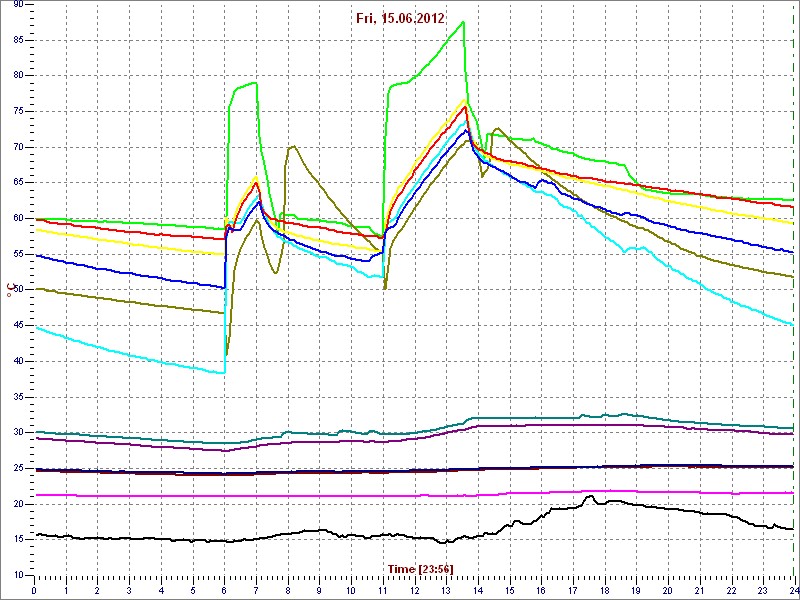Select the 40 temperature axis label
The image size is (800, 600).
(18, 361)
